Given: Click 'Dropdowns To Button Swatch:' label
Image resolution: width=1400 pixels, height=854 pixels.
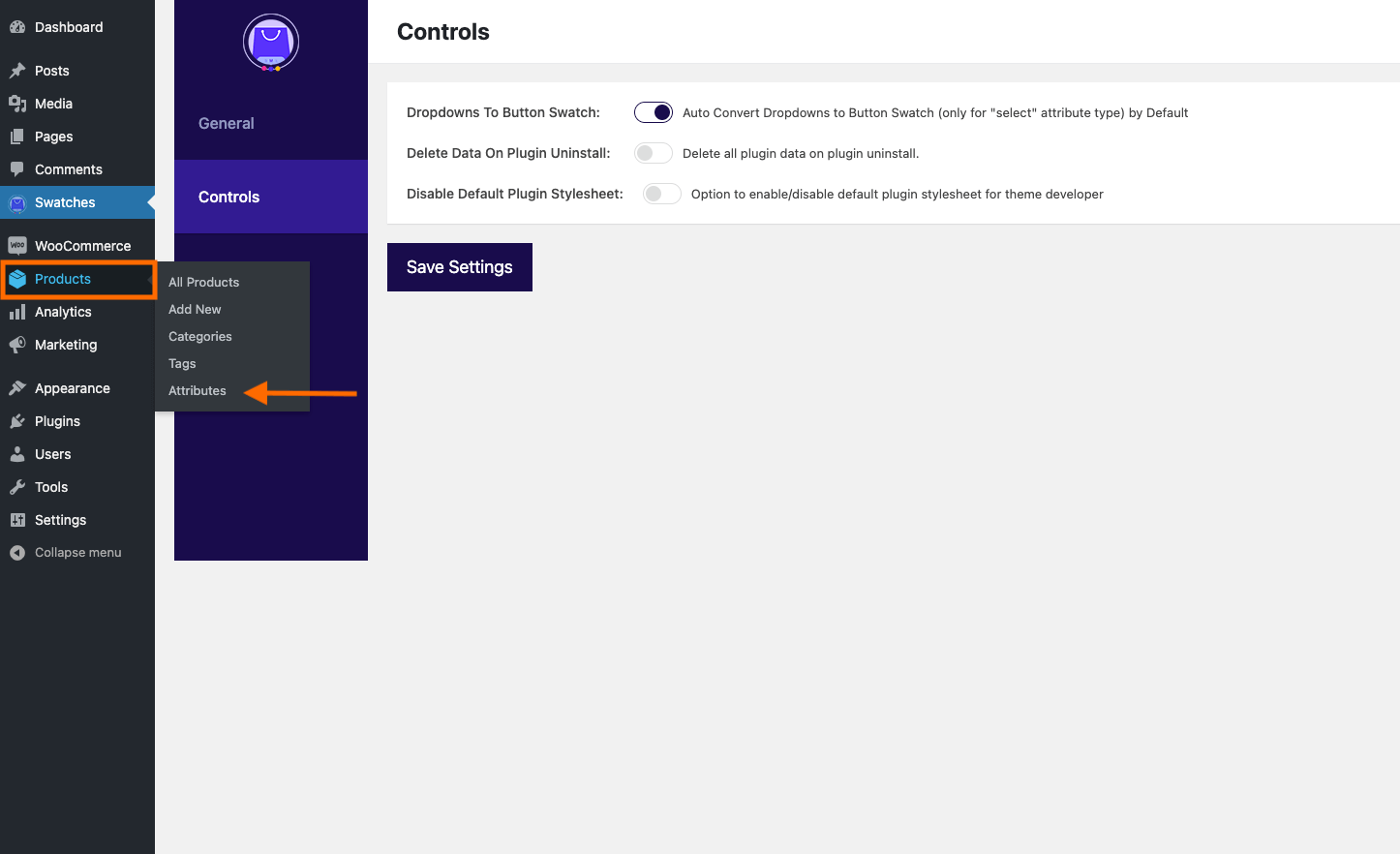Looking at the screenshot, I should [x=503, y=112].
